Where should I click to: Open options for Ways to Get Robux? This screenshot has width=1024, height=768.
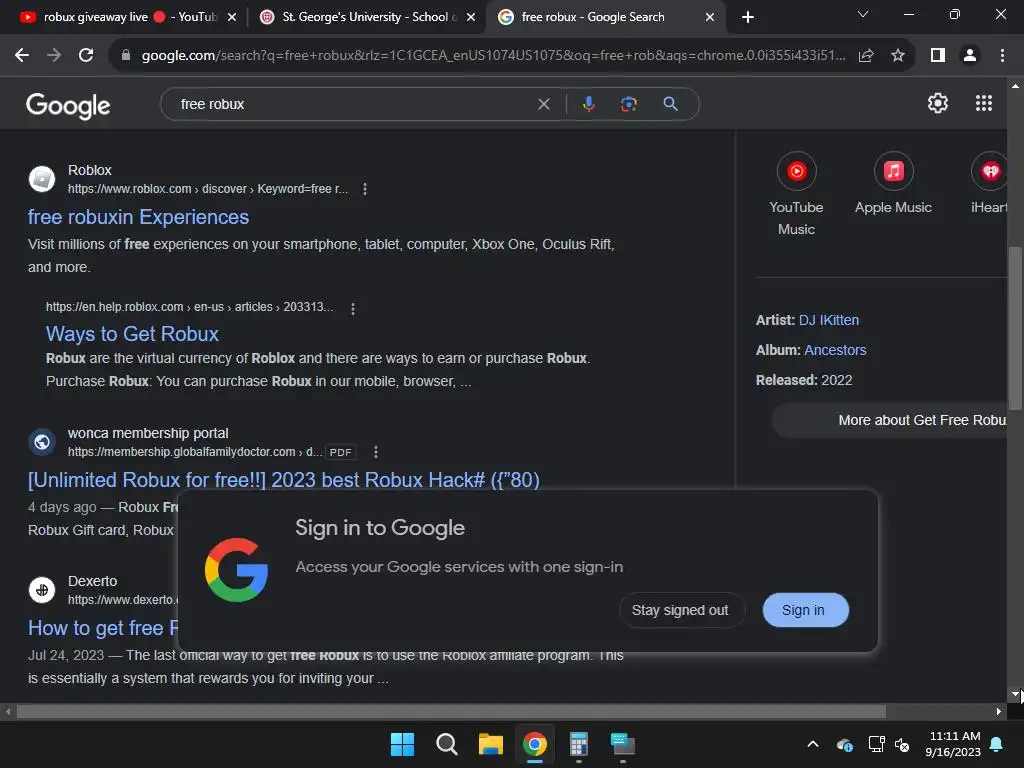353,308
